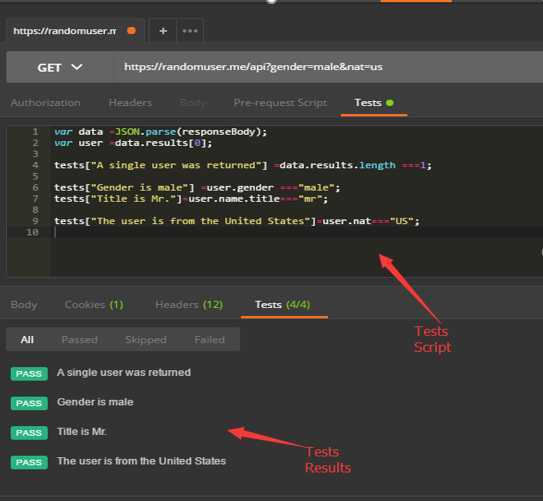Image resolution: width=543 pixels, height=501 pixels.
Task: Filter test results by Passed
Action: click(79, 340)
